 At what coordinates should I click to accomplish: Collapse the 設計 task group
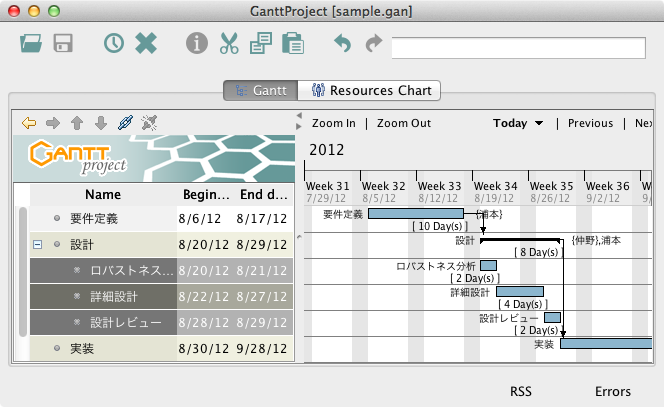[37, 245]
